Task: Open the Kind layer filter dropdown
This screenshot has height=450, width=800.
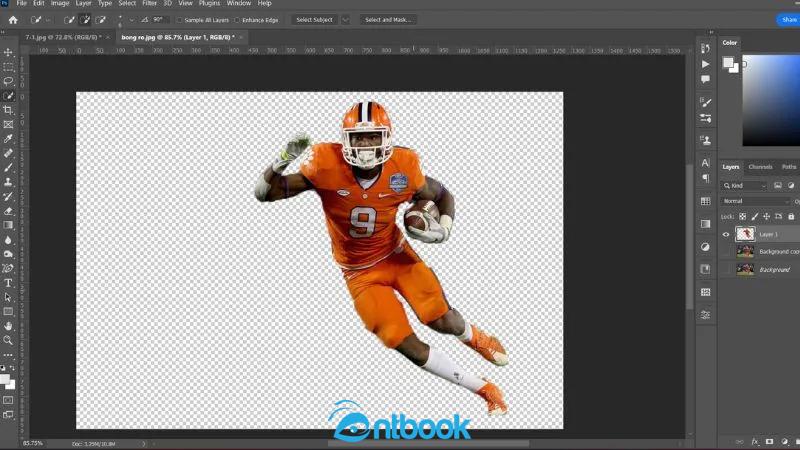Action: point(747,186)
